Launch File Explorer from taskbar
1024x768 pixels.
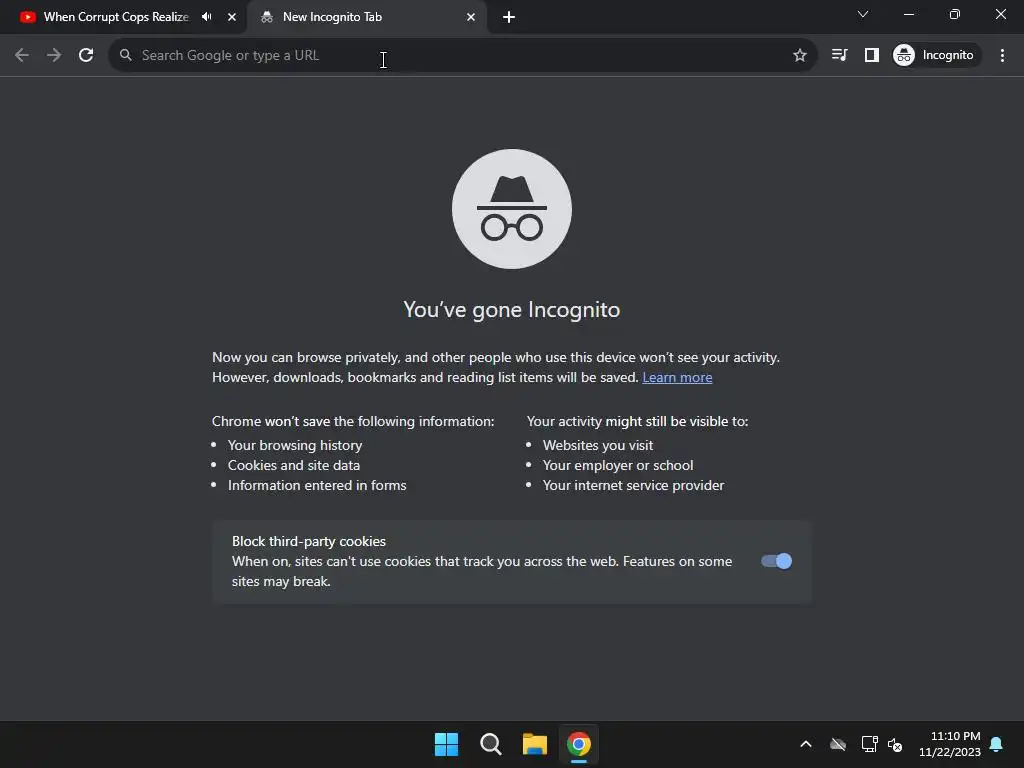pos(535,744)
